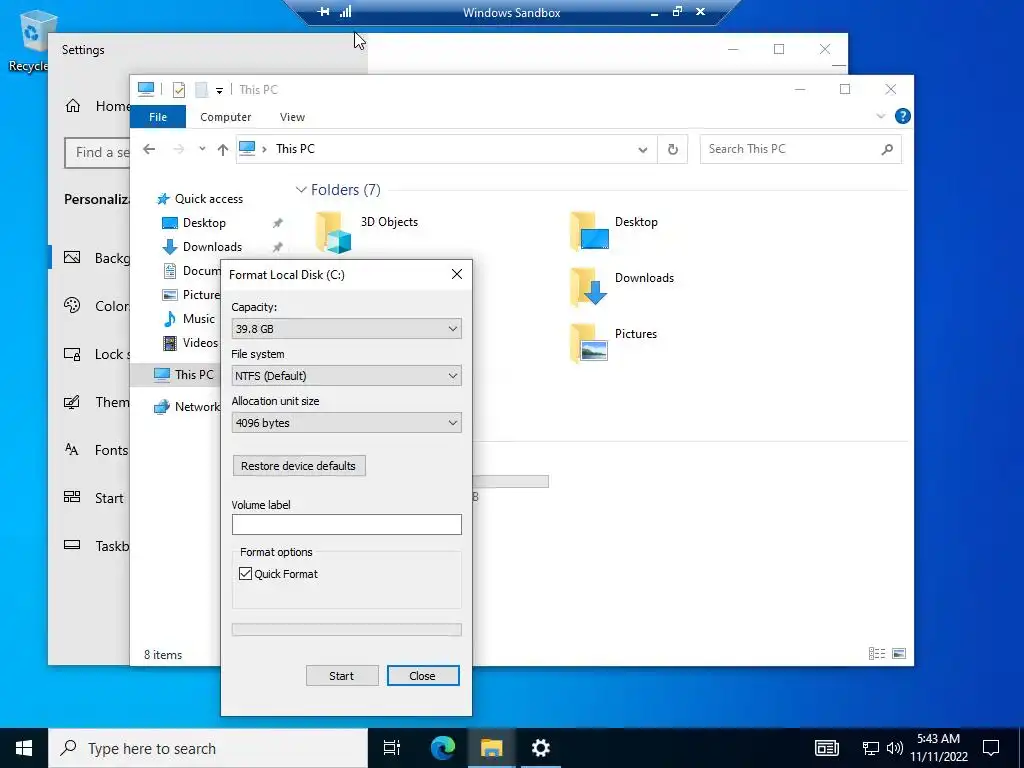Open Customize Quick Access Toolbar dropdown
Image resolution: width=1024 pixels, height=768 pixels.
tap(219, 90)
